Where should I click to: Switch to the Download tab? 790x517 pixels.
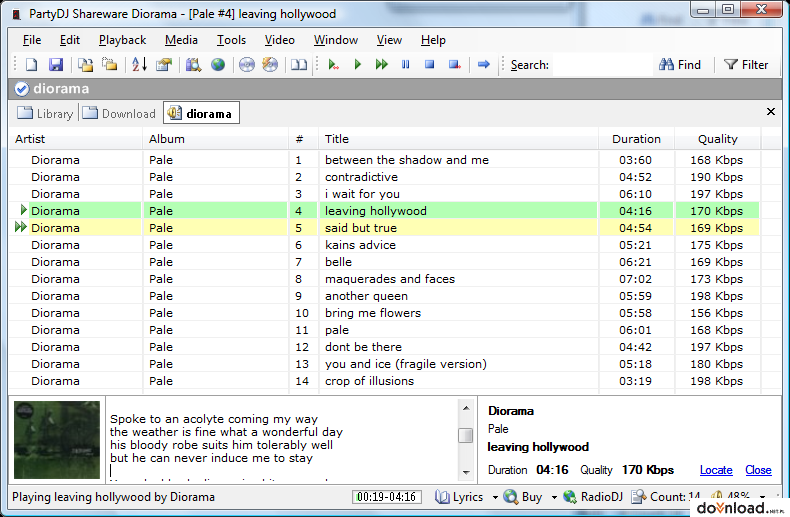pos(119,113)
